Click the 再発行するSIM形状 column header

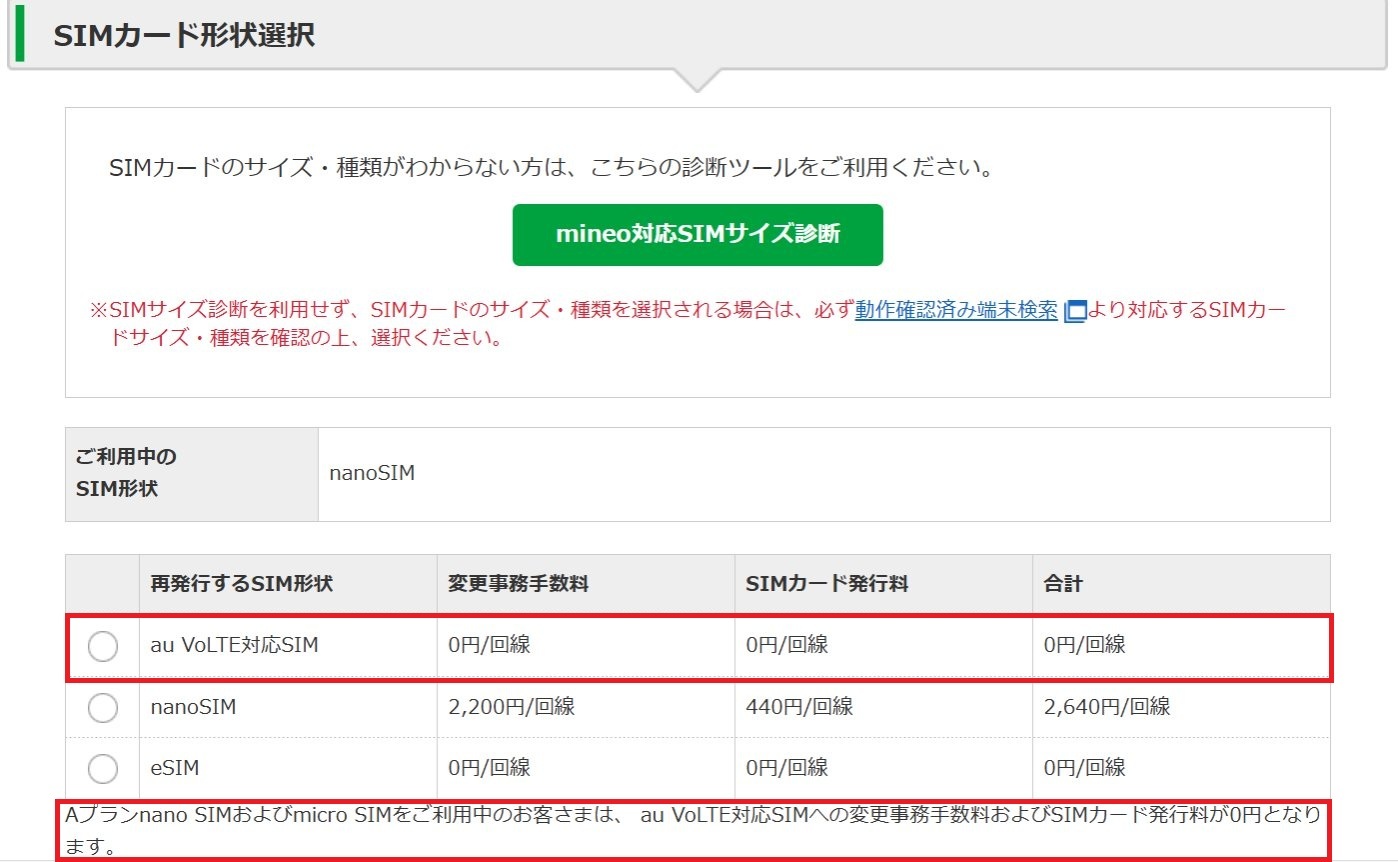click(x=241, y=584)
